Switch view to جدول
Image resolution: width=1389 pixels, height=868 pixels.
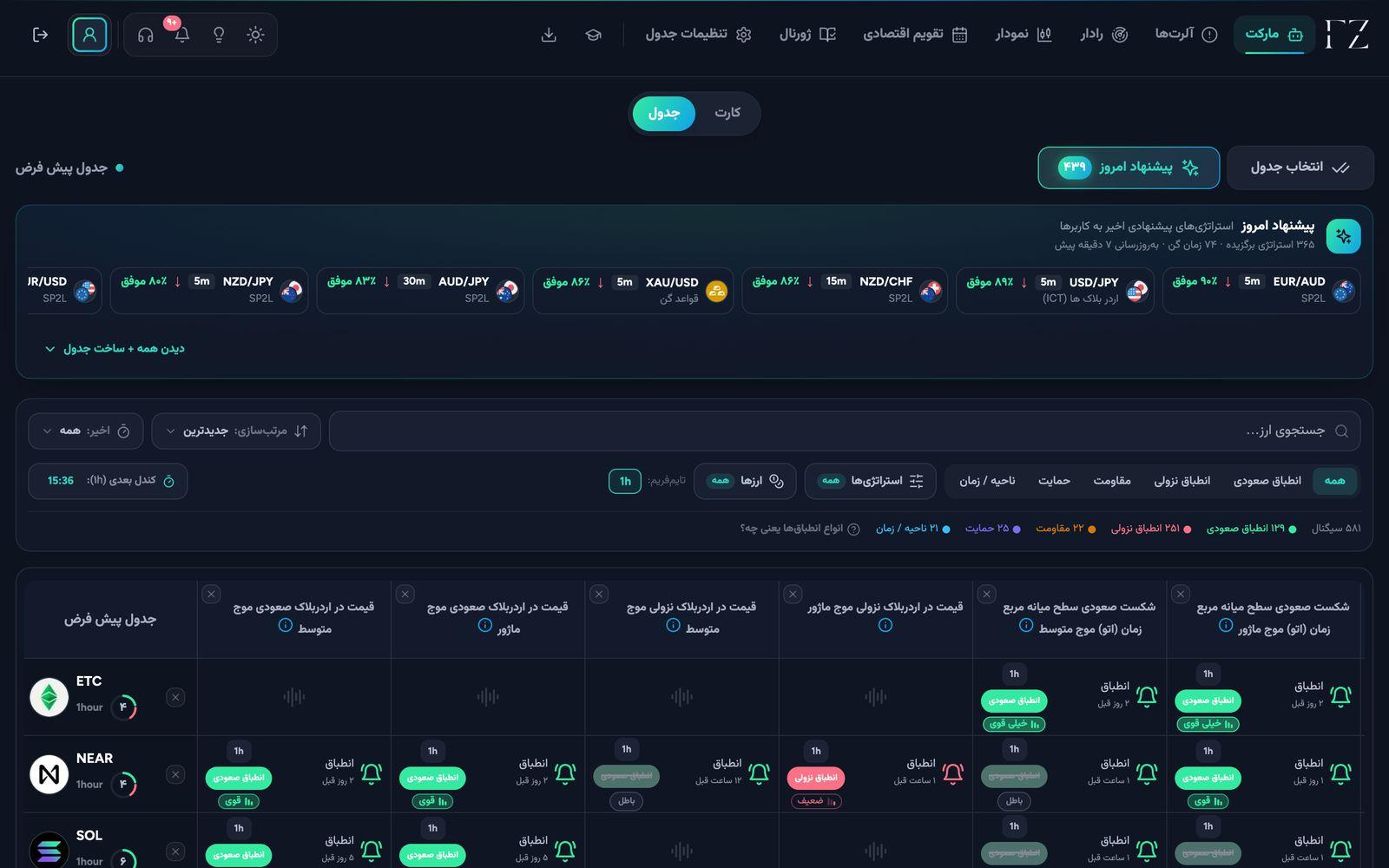[664, 114]
